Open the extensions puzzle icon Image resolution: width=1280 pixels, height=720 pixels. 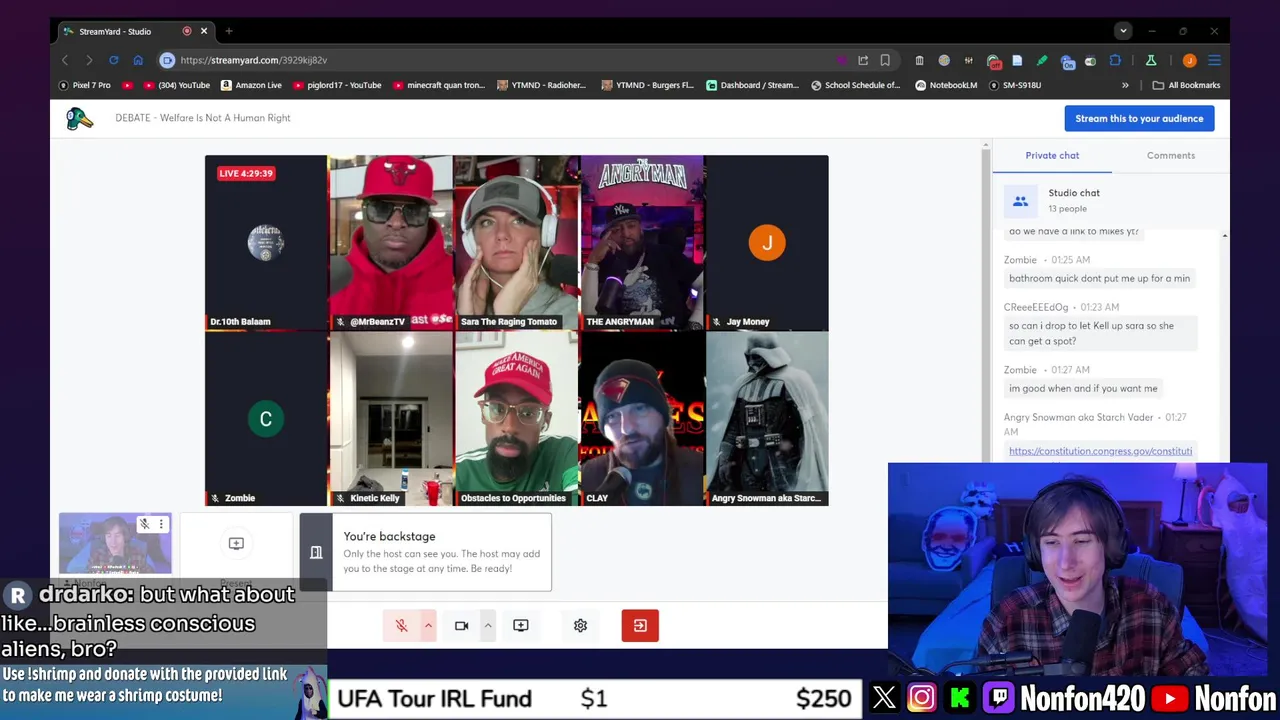tap(1115, 60)
